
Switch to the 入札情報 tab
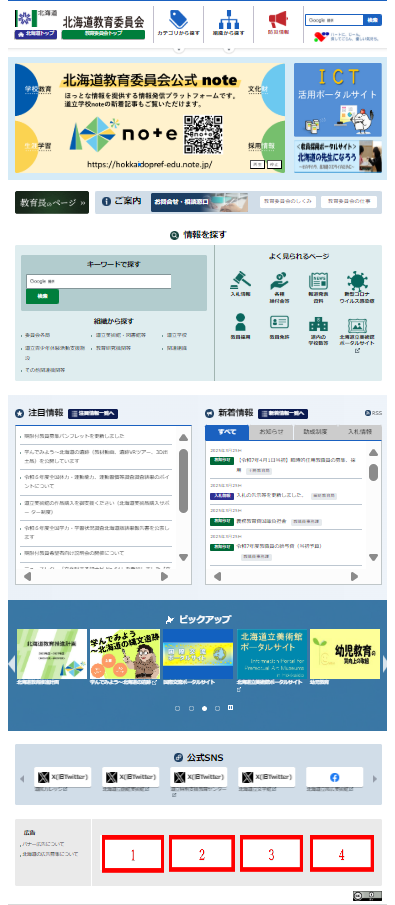click(359, 432)
